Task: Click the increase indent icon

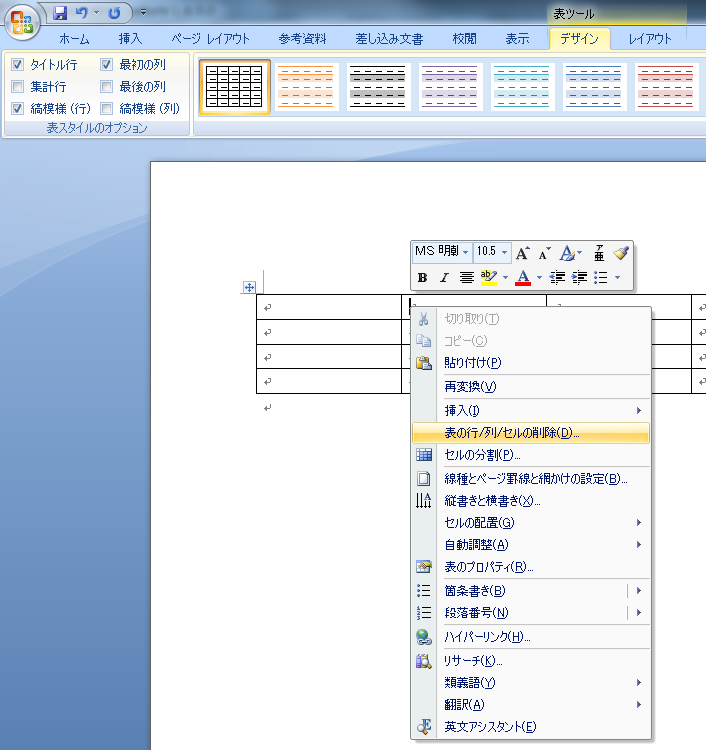Action: point(579,278)
